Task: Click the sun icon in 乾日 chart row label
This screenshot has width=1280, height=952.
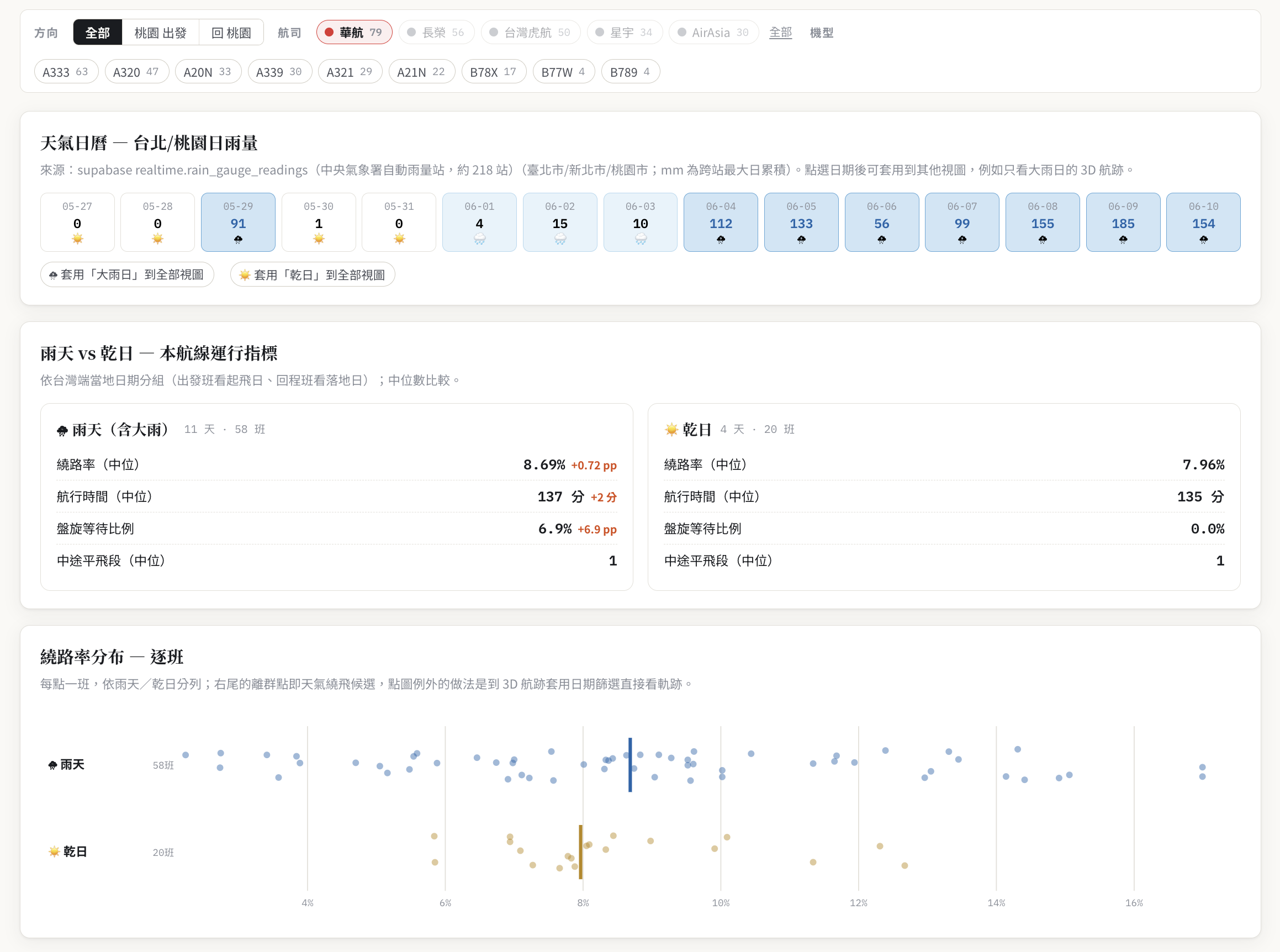Action: pos(54,851)
